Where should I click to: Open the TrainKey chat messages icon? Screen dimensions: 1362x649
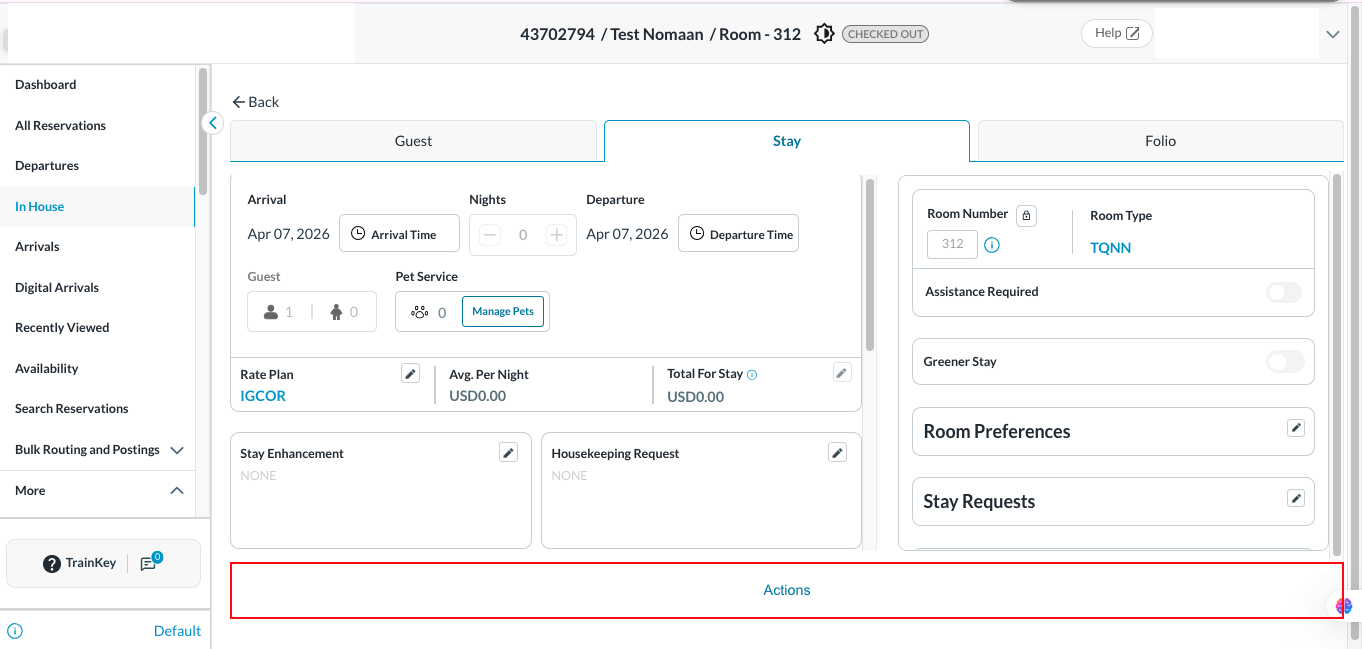[x=149, y=563]
